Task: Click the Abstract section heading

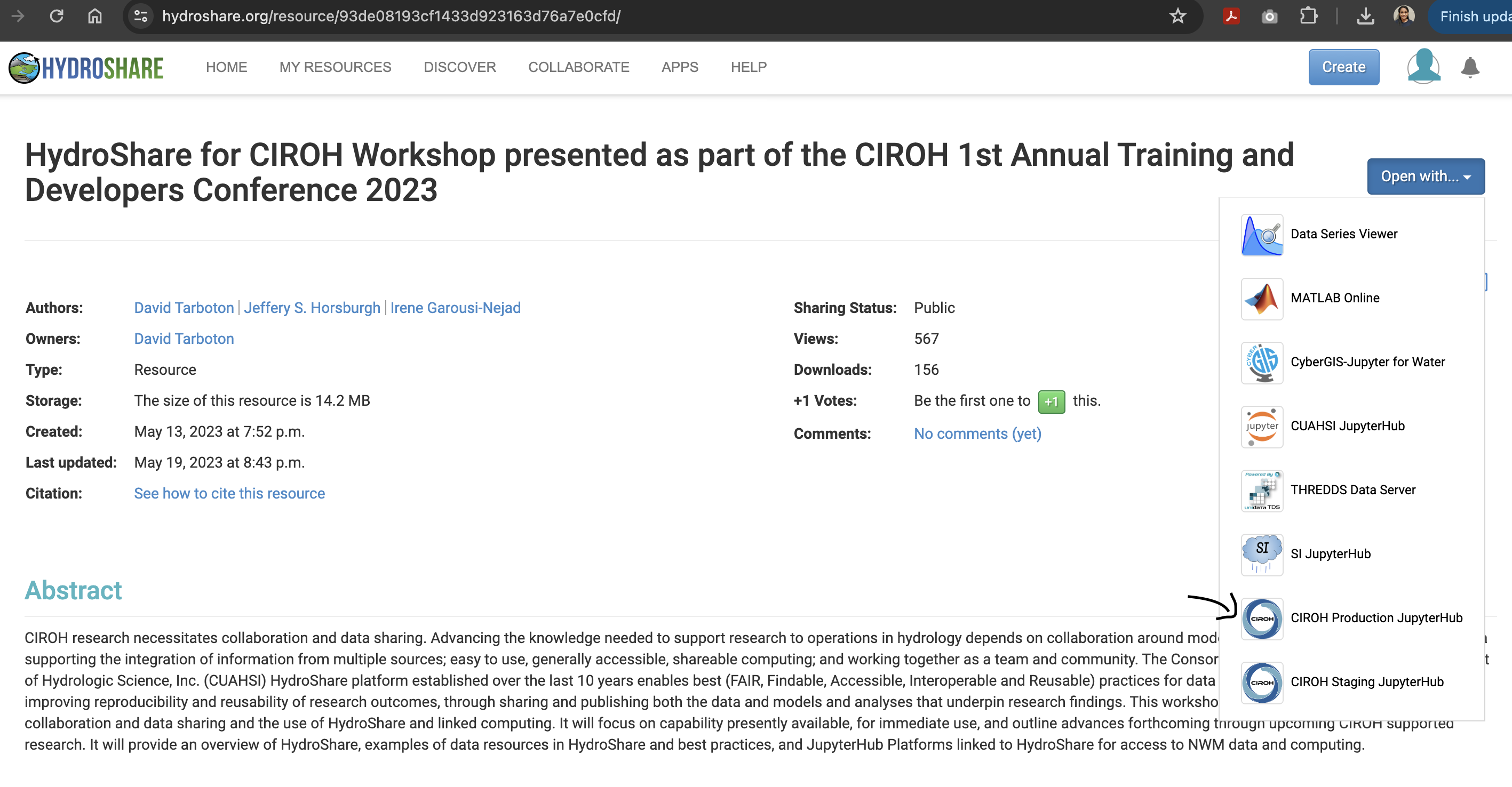Action: [73, 590]
